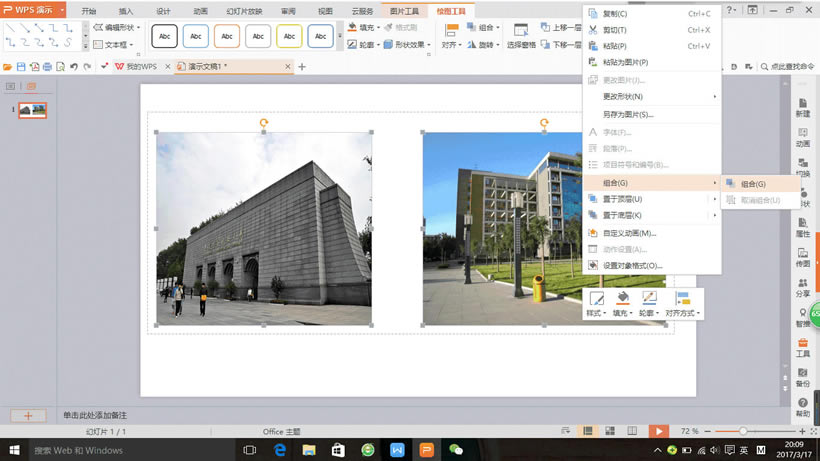
Task: Close the 演示文稿1 document tab
Action: click(288, 66)
